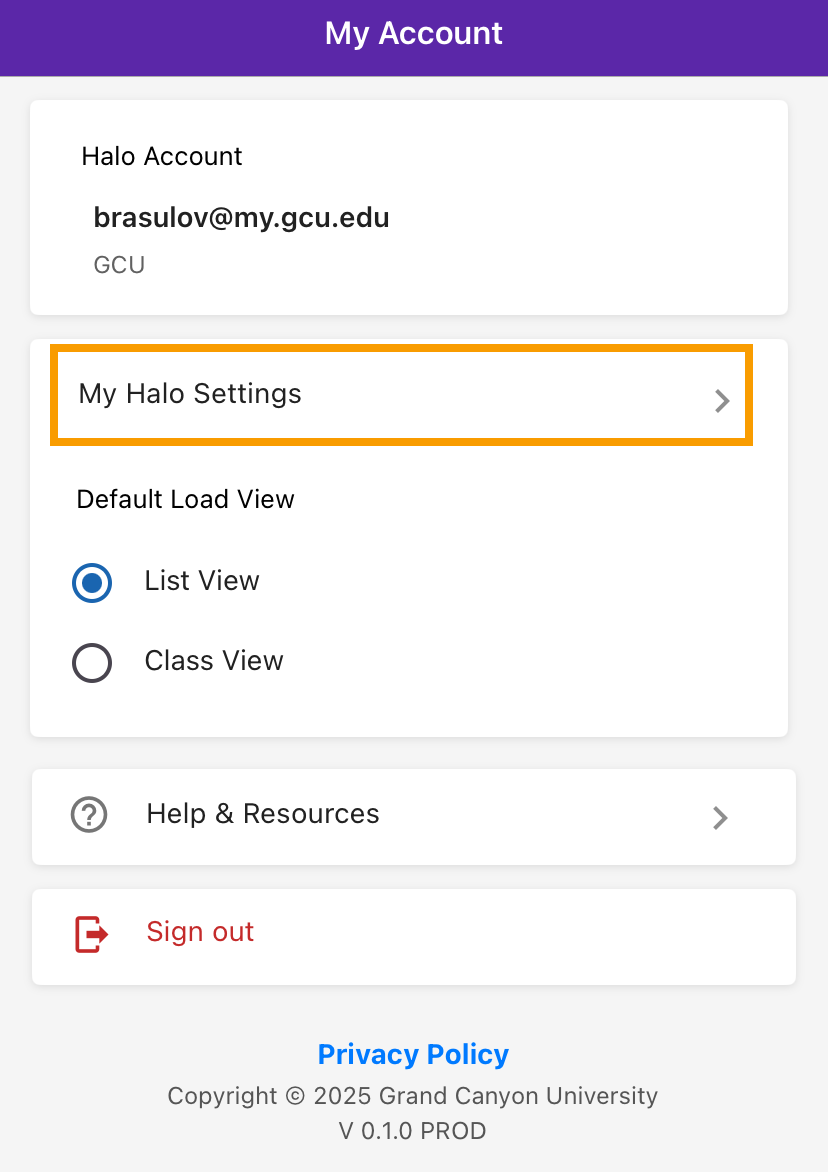
Task: Open the Help & Resources text entry
Action: pyautogui.click(x=263, y=813)
